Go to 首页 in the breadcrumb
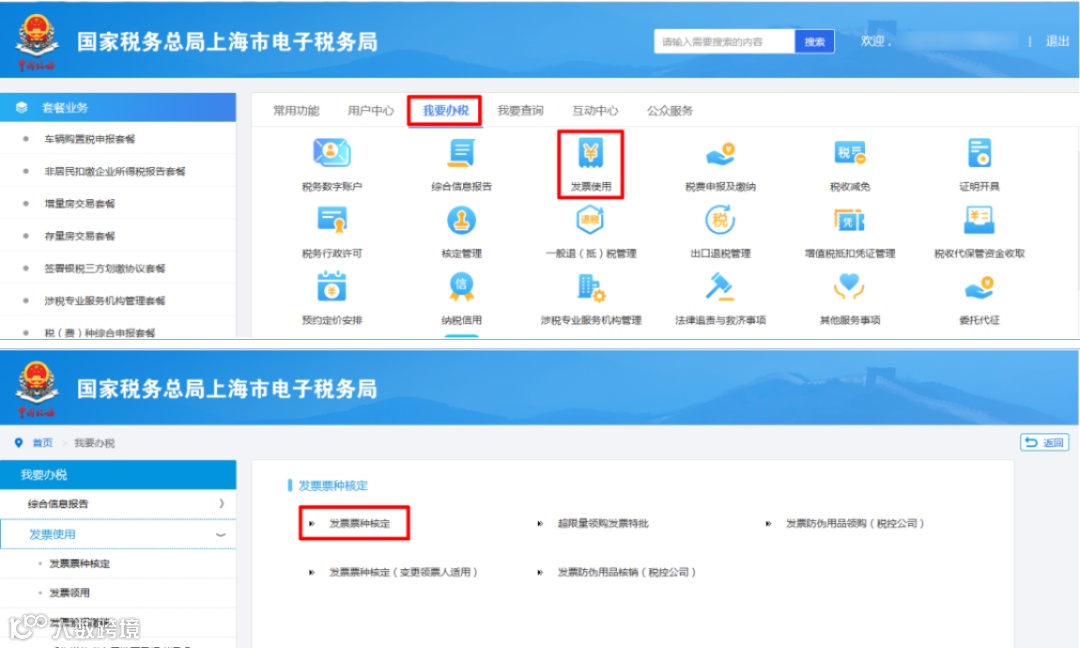The height and width of the screenshot is (648, 1080). pos(43,443)
